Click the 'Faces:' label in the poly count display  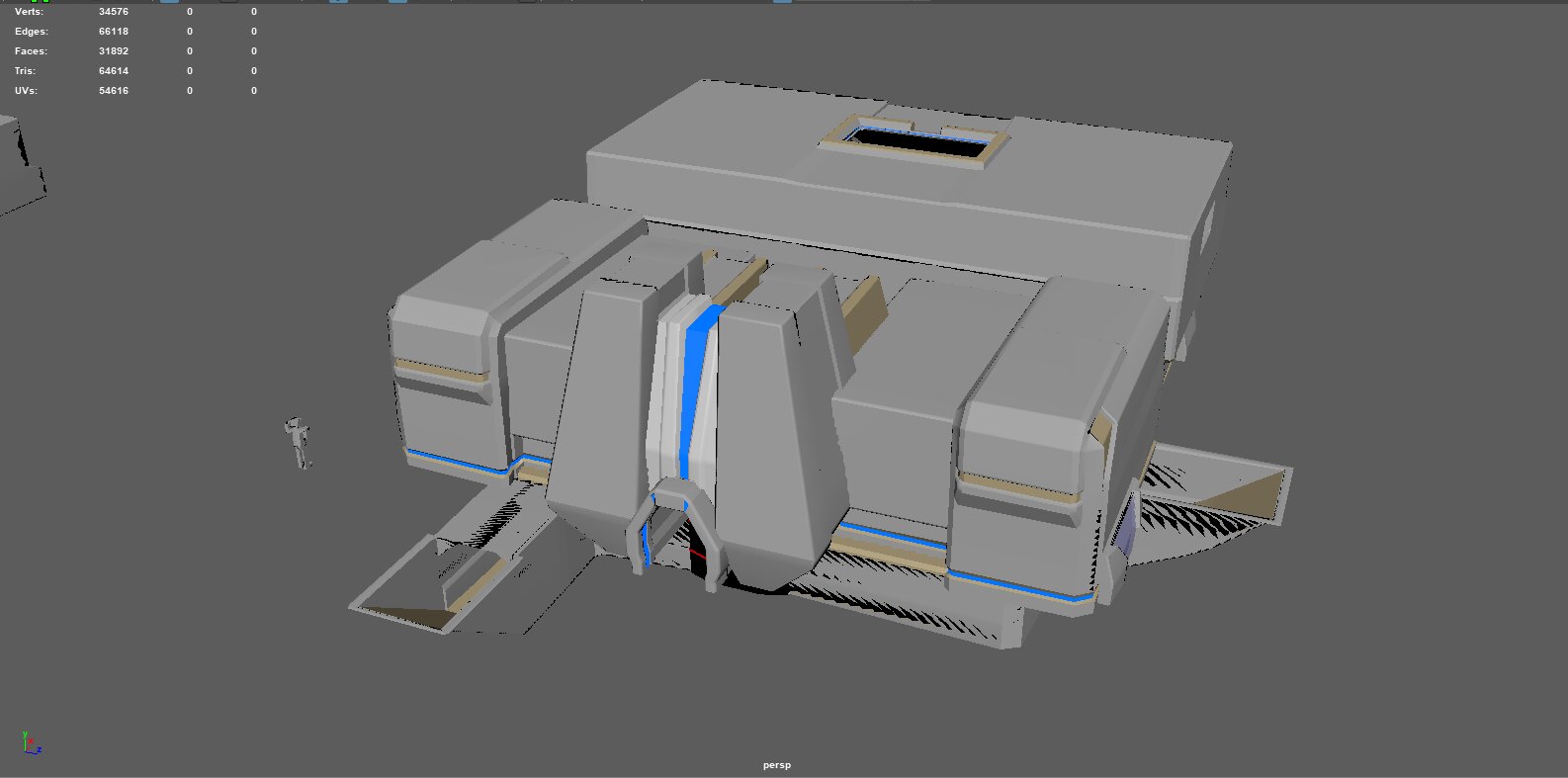pos(31,51)
